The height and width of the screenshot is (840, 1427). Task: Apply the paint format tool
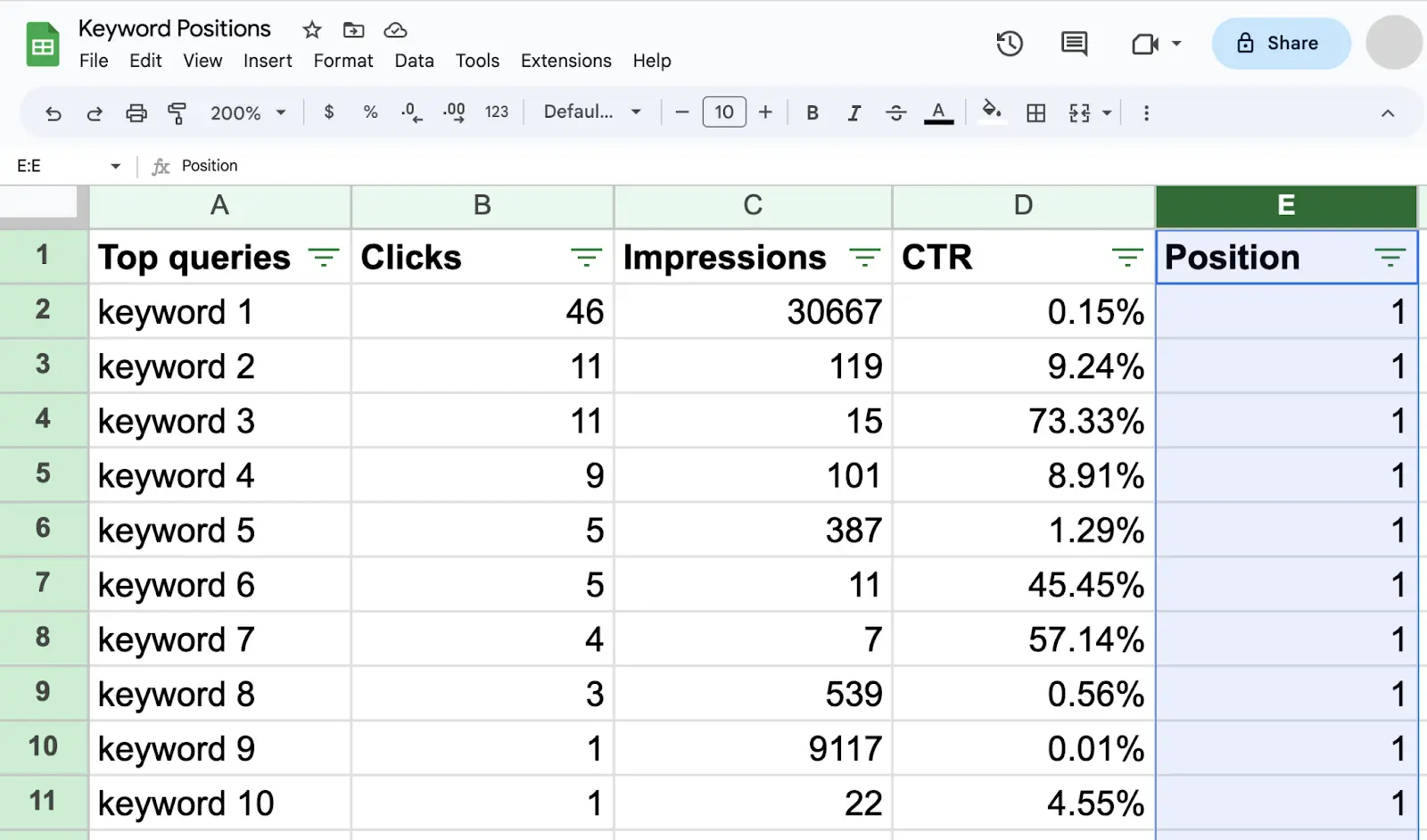177,113
